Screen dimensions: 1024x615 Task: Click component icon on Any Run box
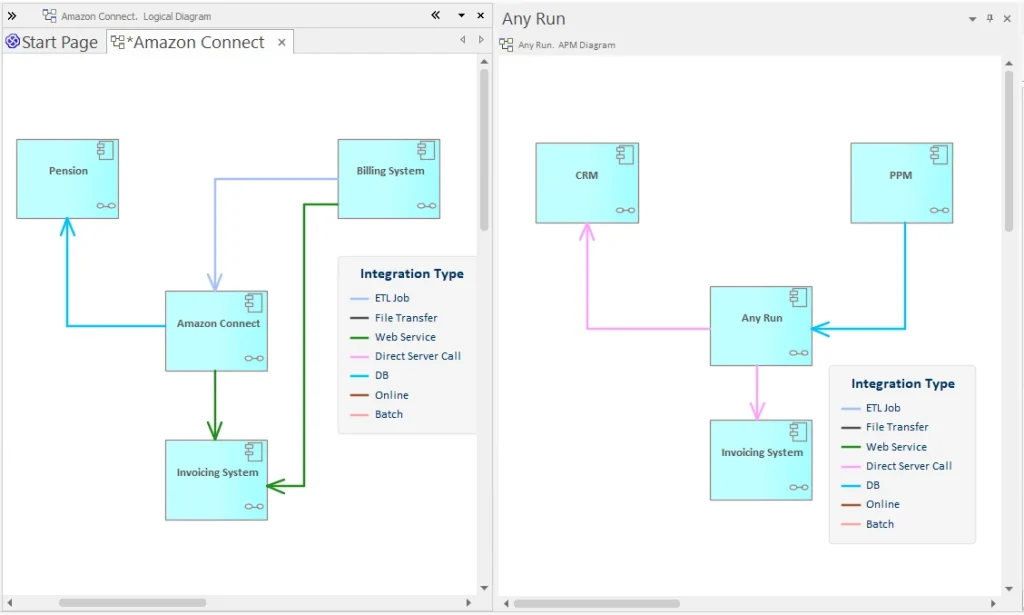click(x=798, y=298)
